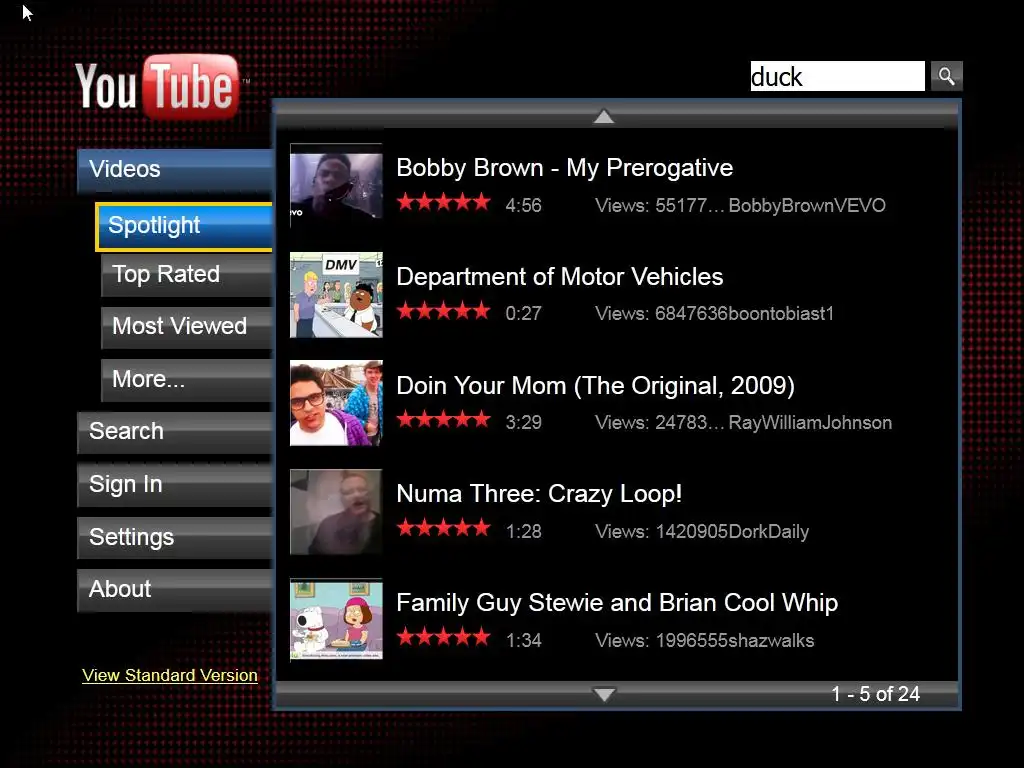Expand the More... categories item
The width and height of the screenshot is (1024, 768).
[x=187, y=379]
